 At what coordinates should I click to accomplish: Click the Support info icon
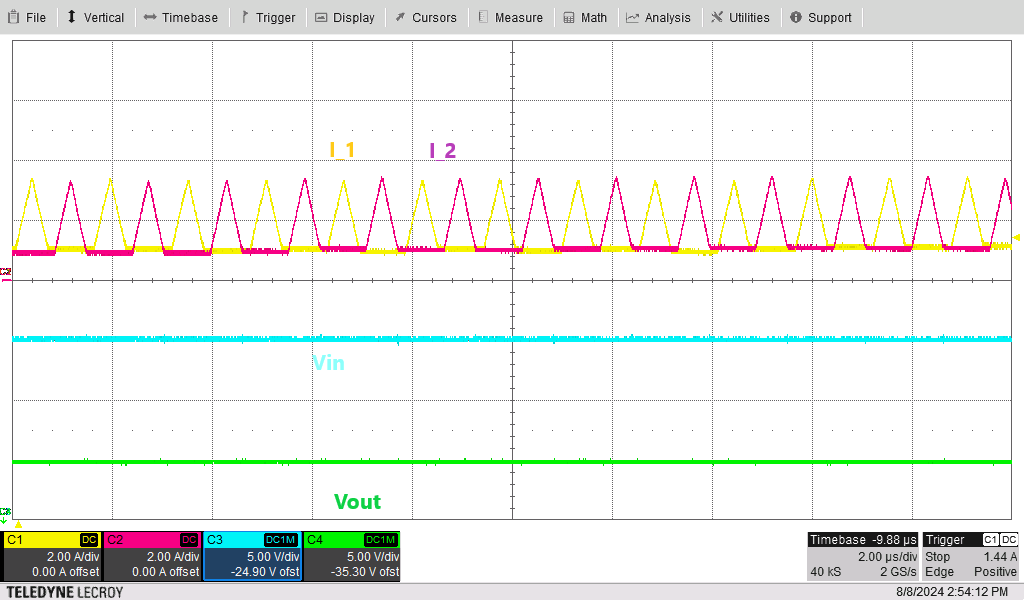(x=796, y=17)
